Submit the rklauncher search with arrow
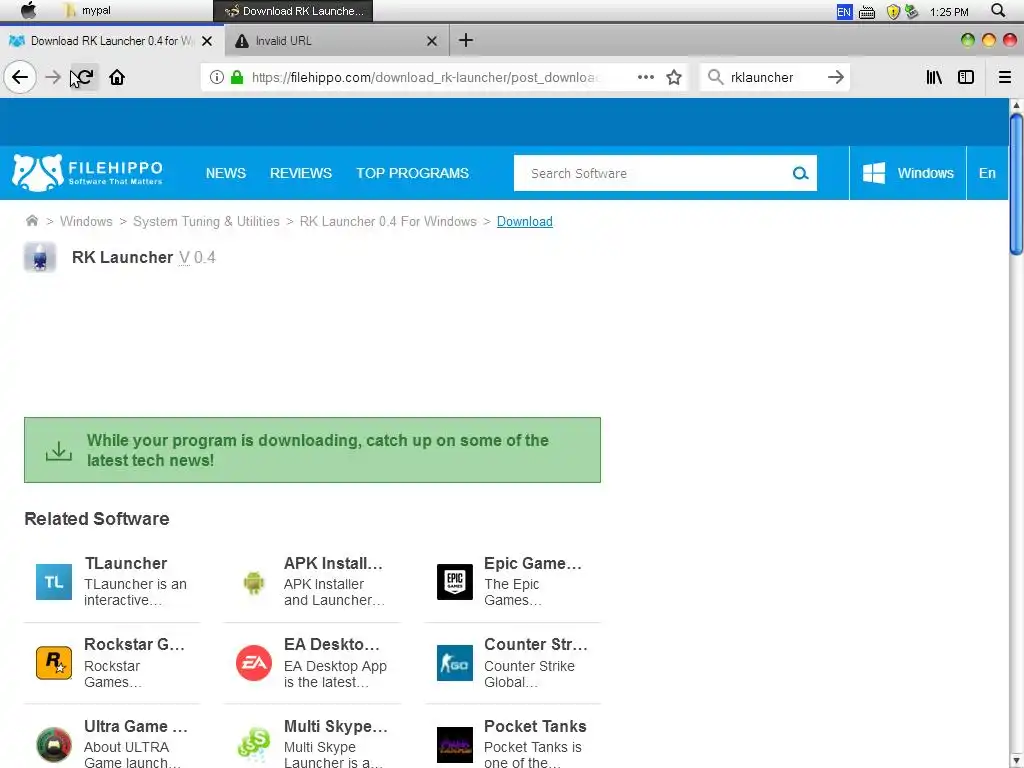Viewport: 1024px width, 768px height. [x=835, y=77]
